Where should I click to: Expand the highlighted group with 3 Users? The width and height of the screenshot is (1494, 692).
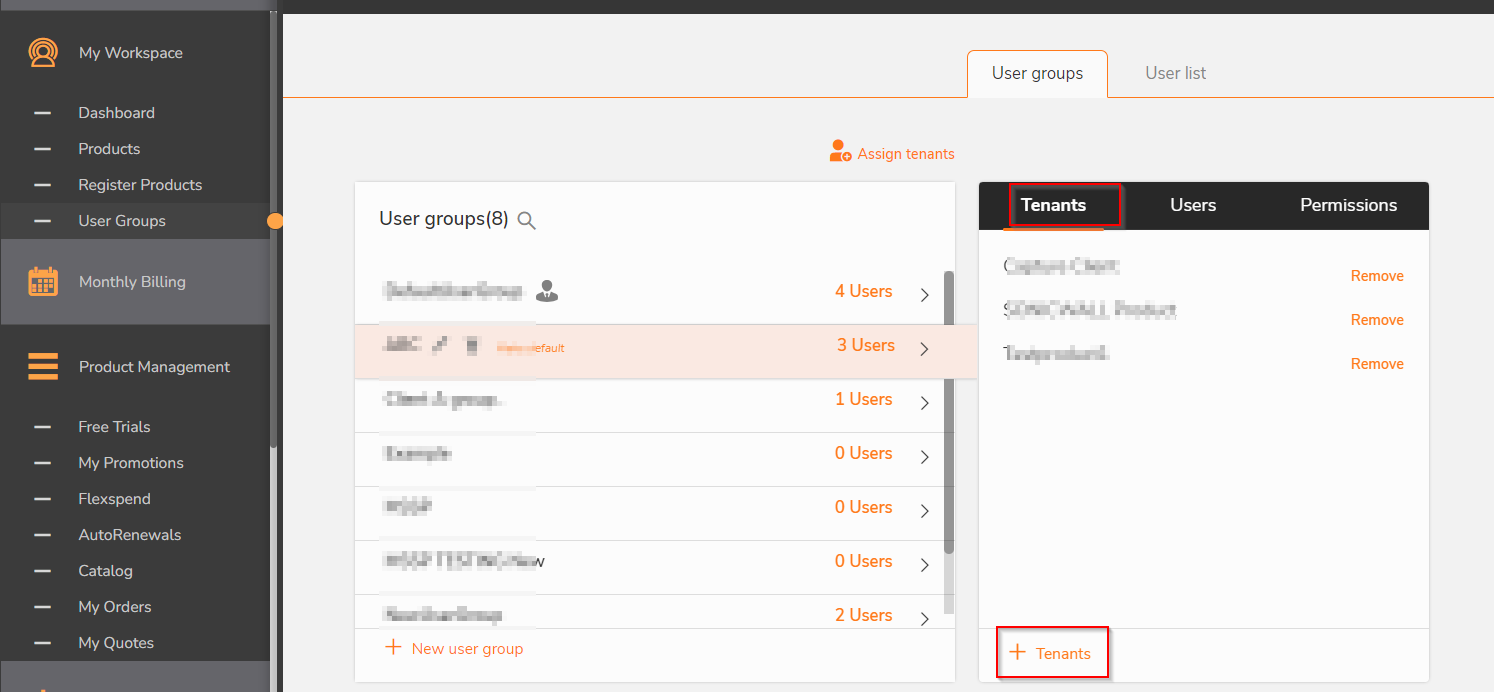[x=924, y=349]
